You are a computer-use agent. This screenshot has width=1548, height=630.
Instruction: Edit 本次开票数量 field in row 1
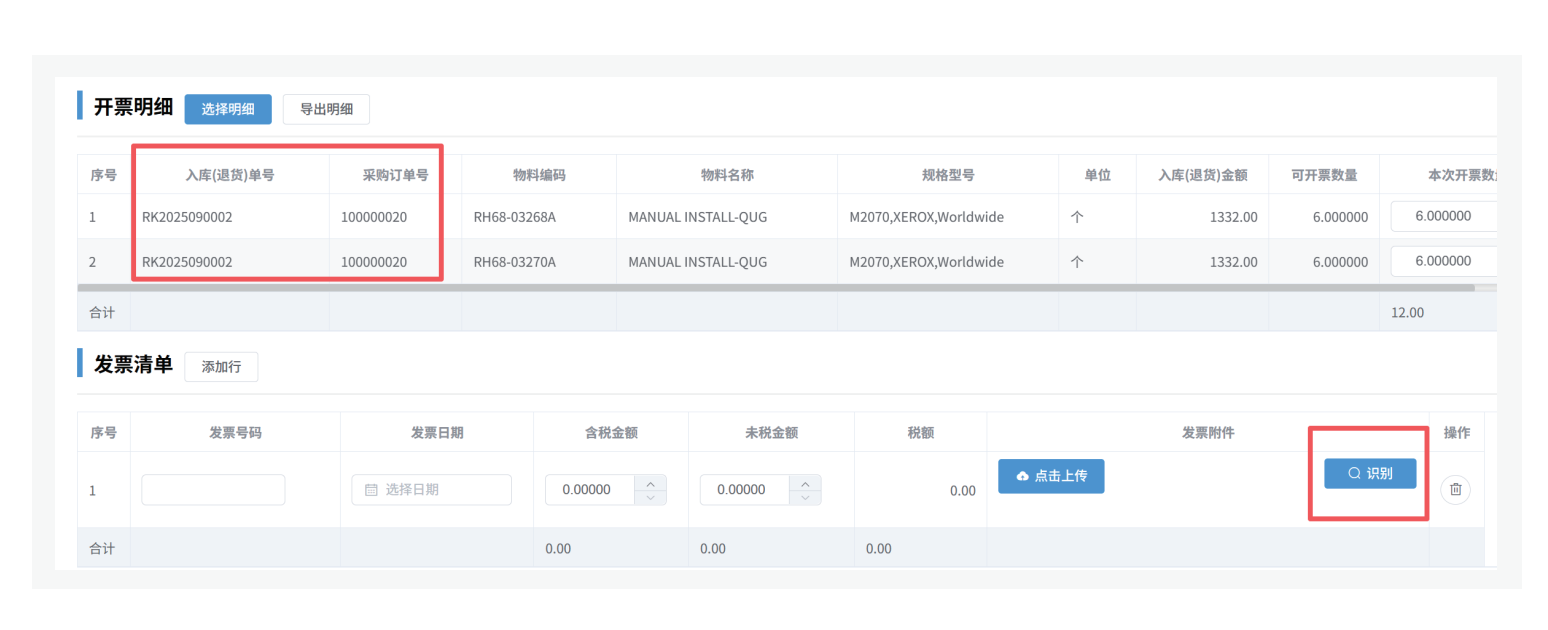[1442, 216]
